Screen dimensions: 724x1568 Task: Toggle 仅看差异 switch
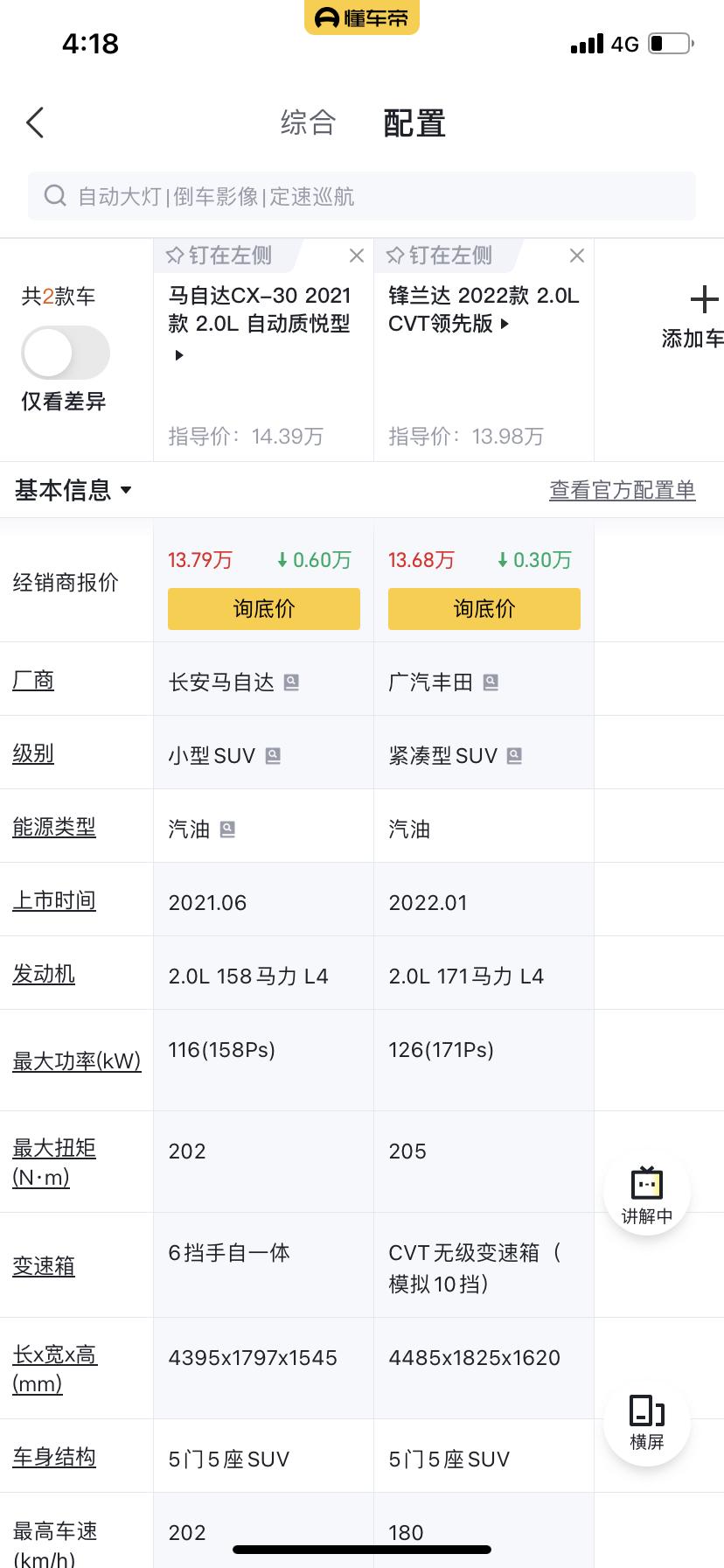point(66,353)
